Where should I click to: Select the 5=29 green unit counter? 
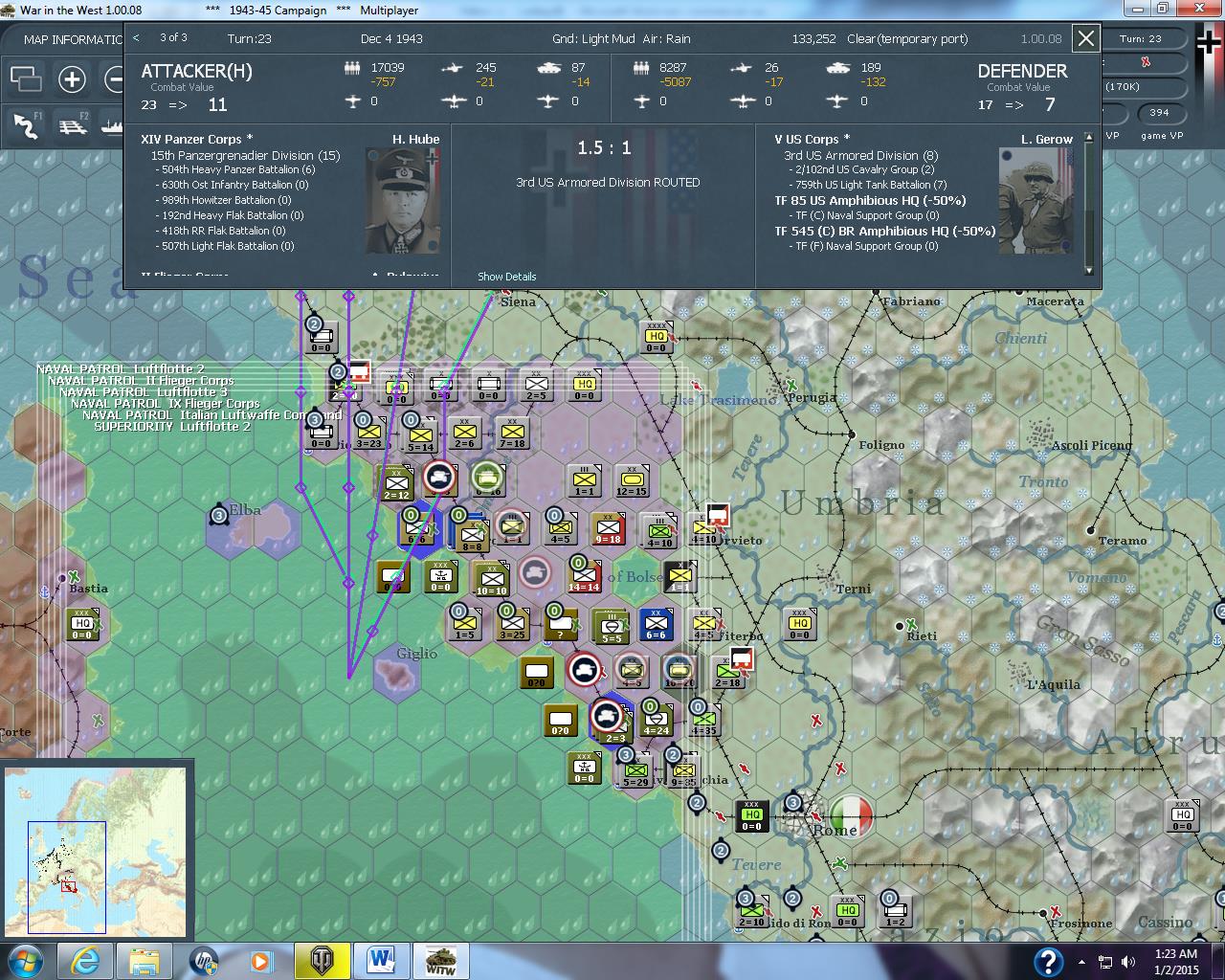pyautogui.click(x=636, y=770)
